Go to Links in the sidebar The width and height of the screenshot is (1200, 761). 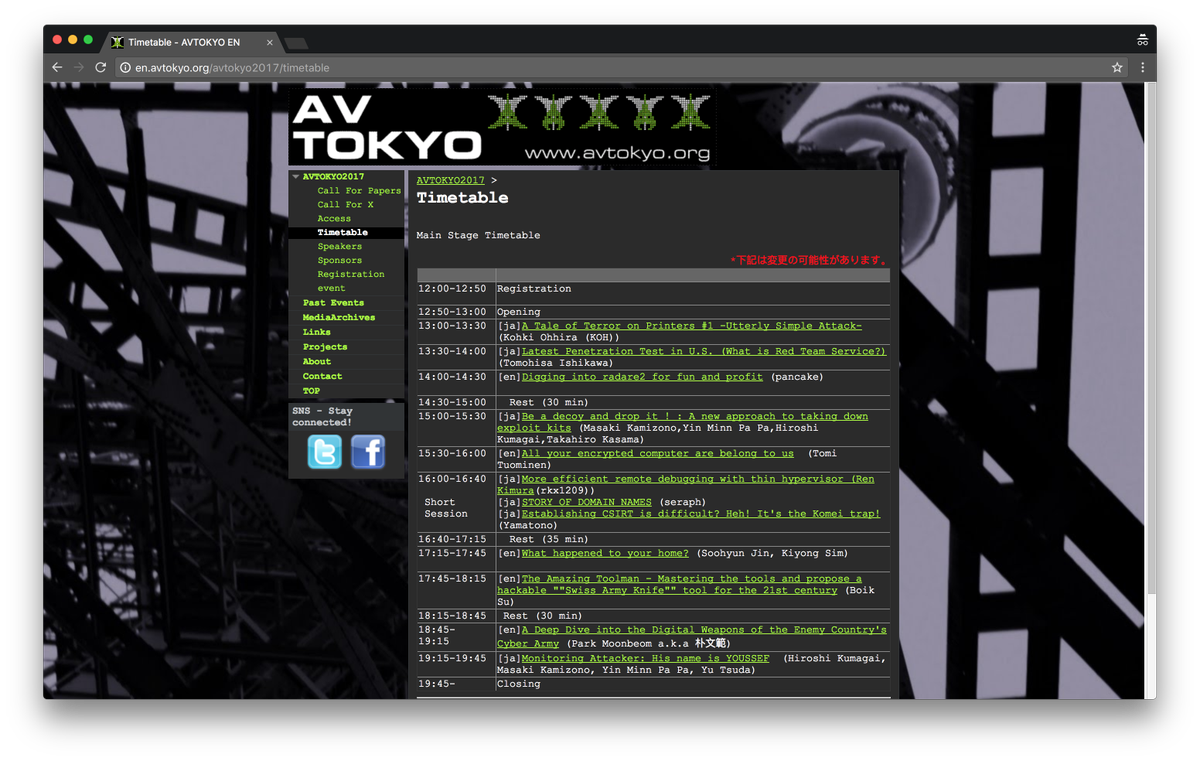pyautogui.click(x=317, y=332)
